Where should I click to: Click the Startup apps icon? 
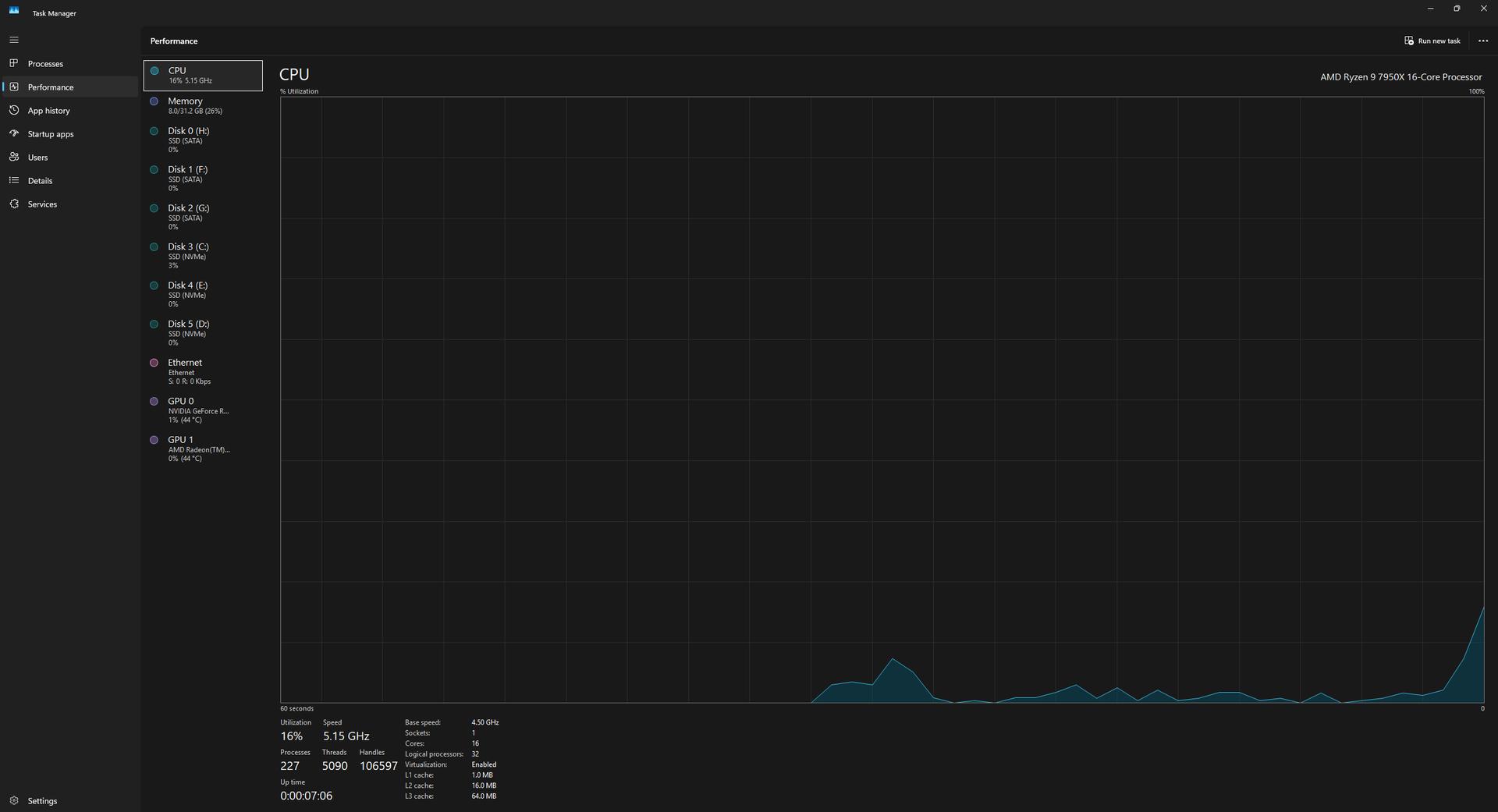tap(14, 133)
